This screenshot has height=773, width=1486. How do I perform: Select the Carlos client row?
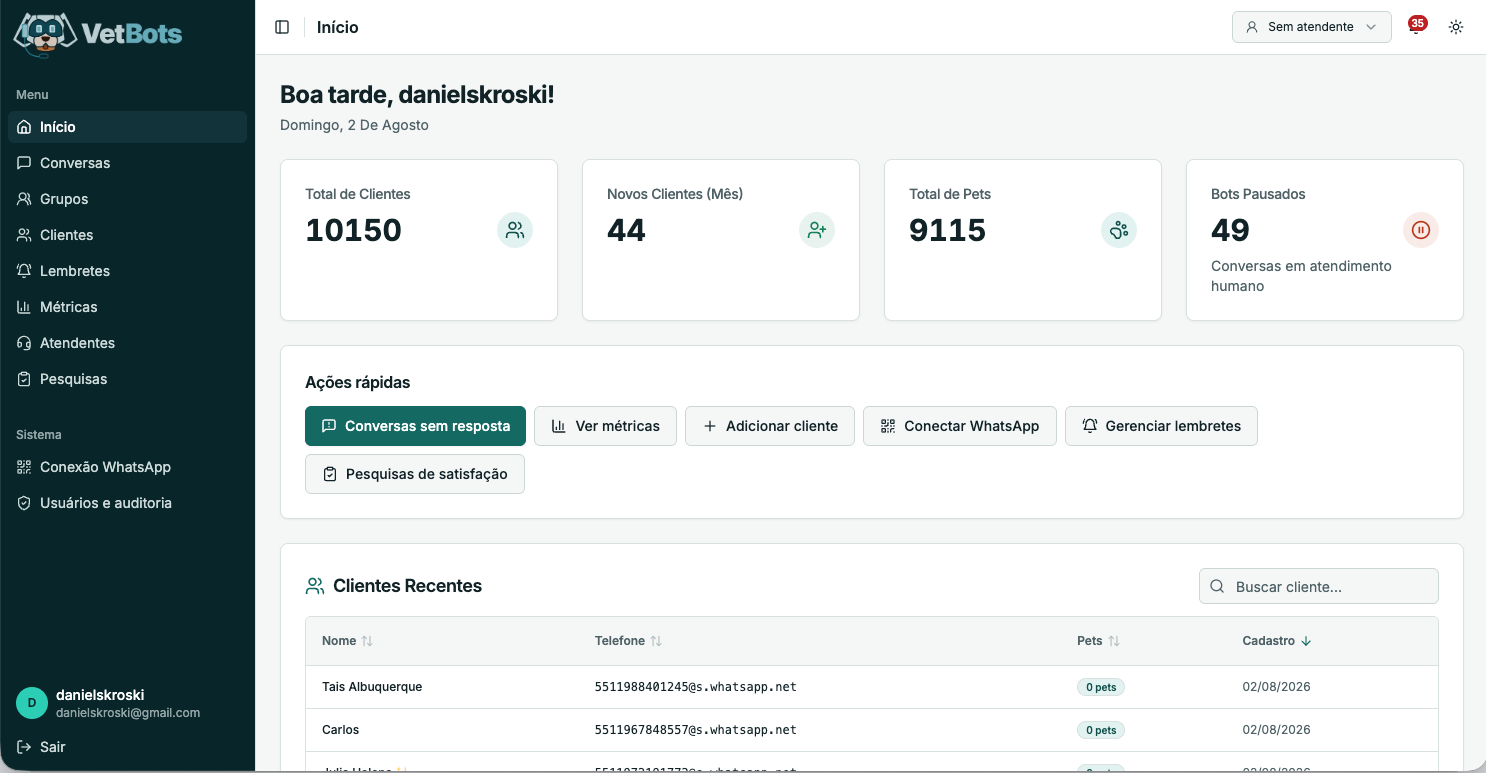872,730
